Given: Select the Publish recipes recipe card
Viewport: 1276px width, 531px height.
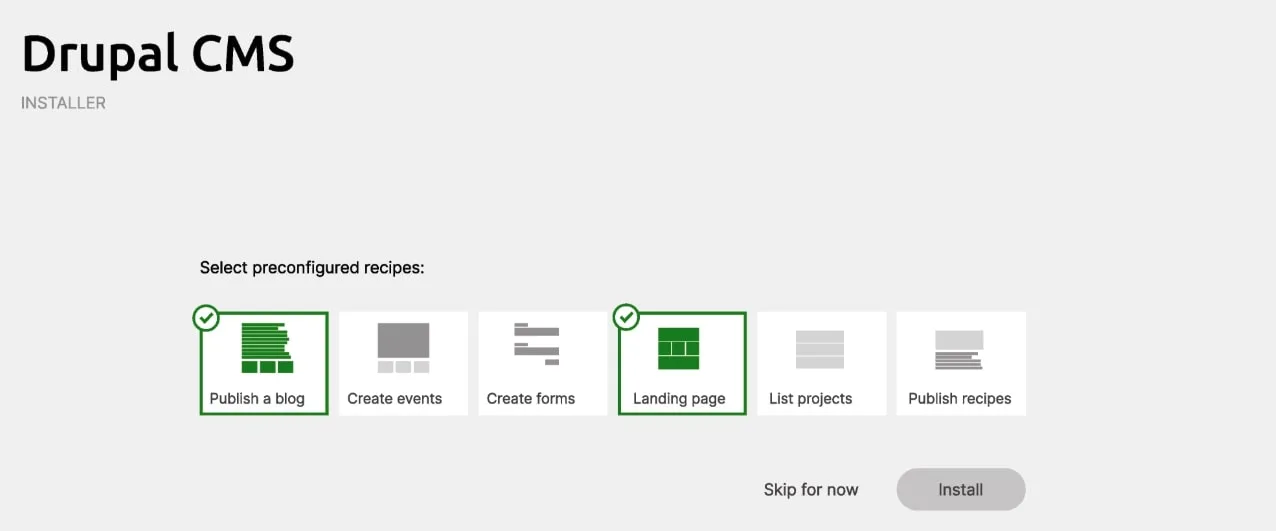Looking at the screenshot, I should (x=961, y=363).
